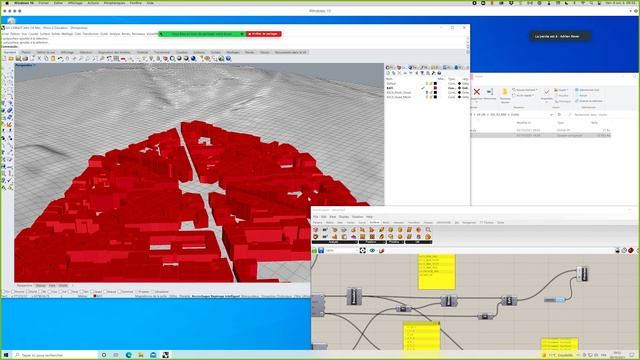Click the Renommer icon in Explorer ribbon
Screen dimensions: 640x360
point(489,92)
